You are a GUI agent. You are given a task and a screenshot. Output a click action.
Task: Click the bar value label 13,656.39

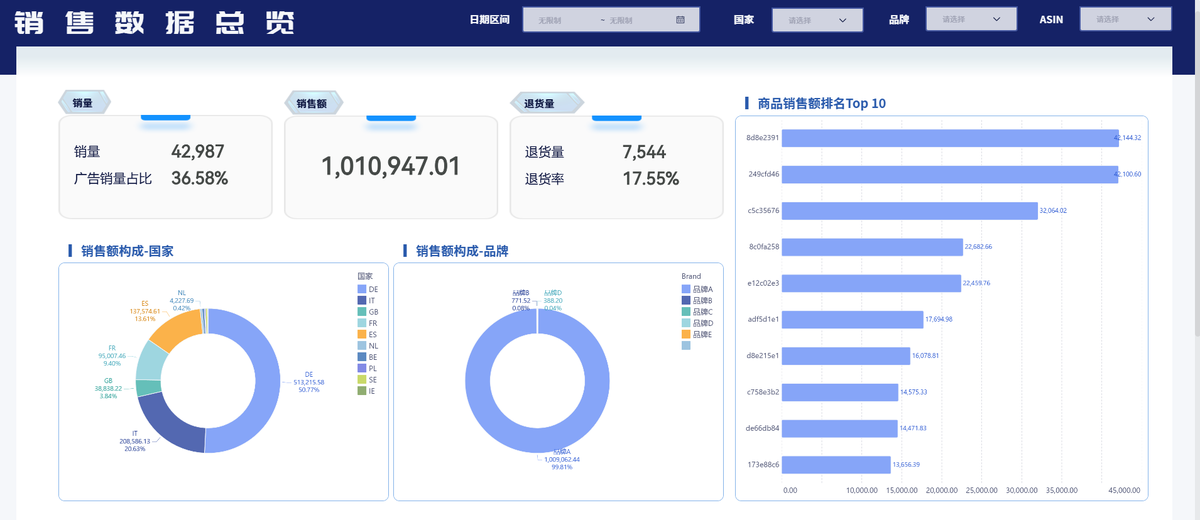coord(906,464)
